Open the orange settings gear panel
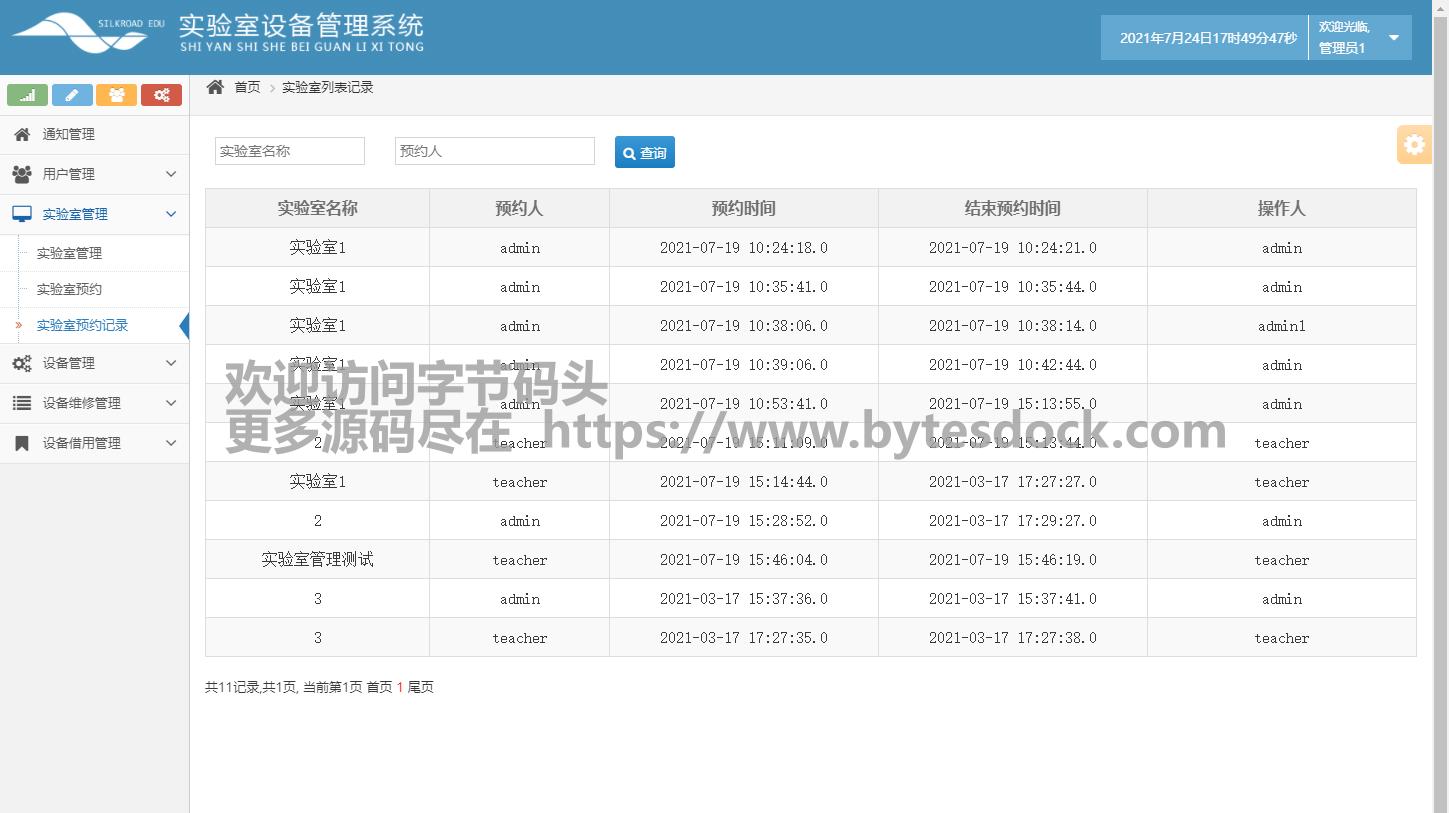The image size is (1449, 813). (x=1414, y=145)
